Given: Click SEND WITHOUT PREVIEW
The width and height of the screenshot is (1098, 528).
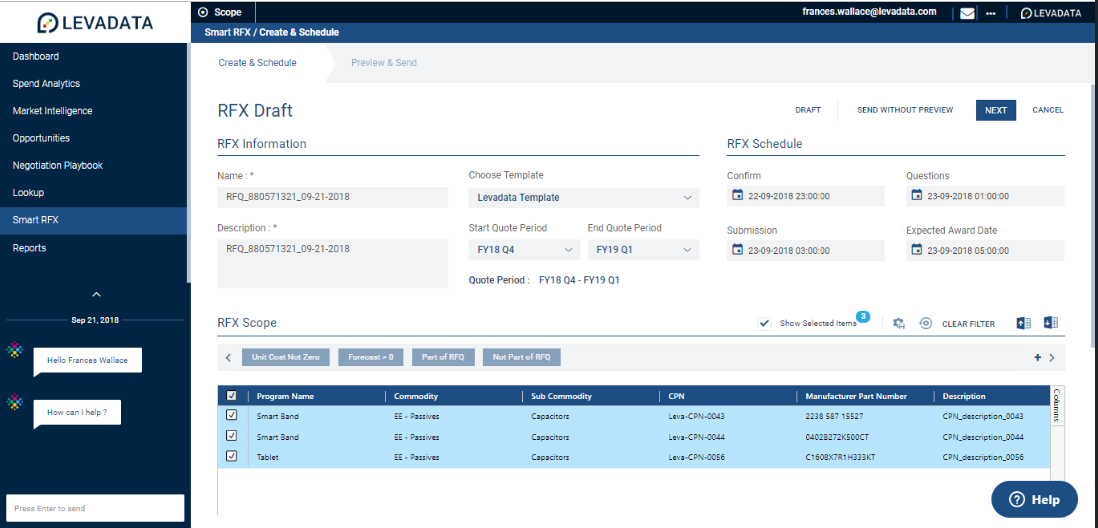Looking at the screenshot, I should click(905, 110).
